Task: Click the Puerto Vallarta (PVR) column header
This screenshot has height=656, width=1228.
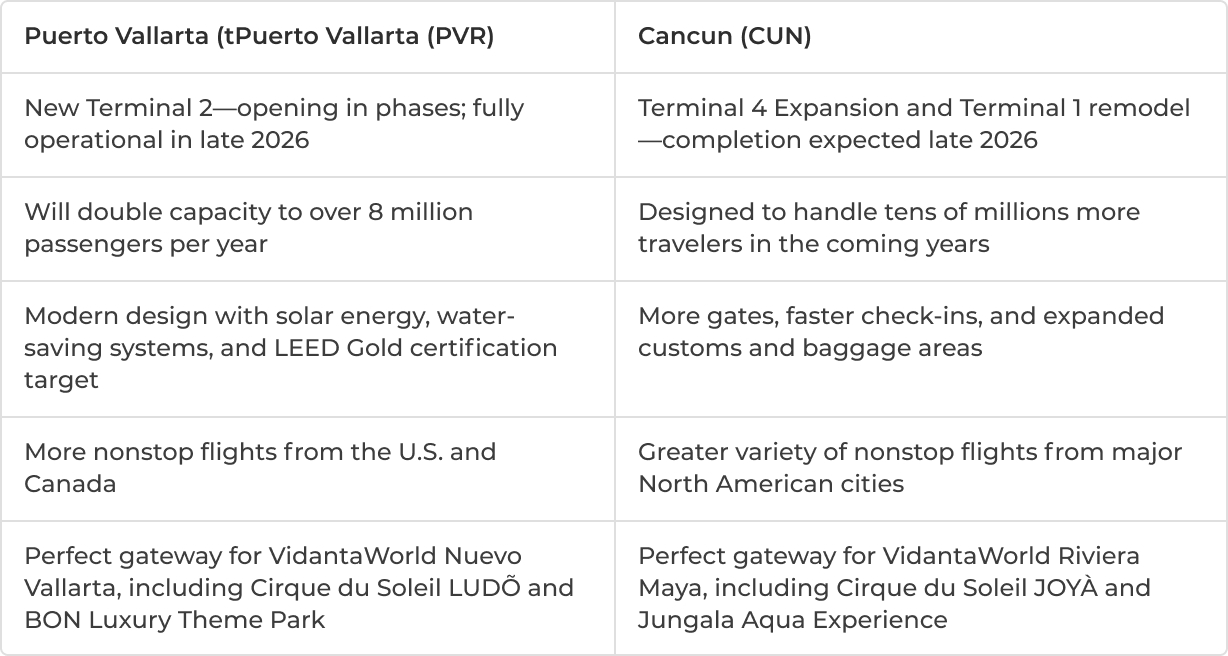Action: click(x=259, y=36)
